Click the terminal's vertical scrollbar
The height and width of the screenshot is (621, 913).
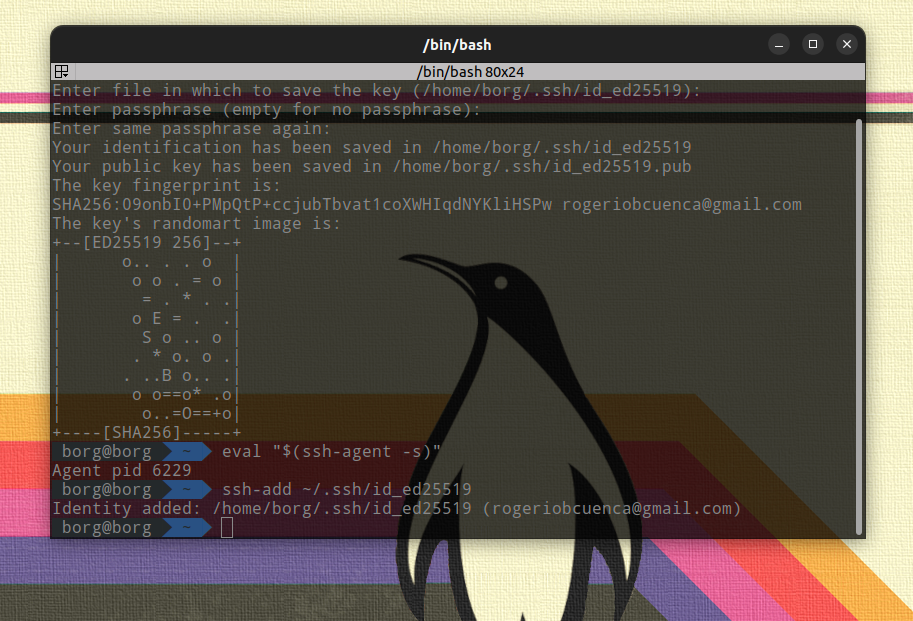[858, 320]
